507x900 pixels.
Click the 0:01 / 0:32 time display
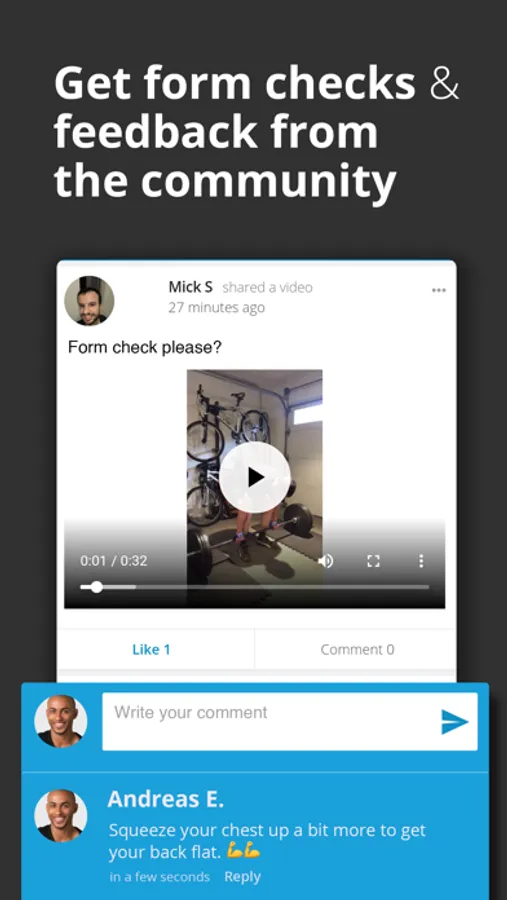(x=114, y=561)
